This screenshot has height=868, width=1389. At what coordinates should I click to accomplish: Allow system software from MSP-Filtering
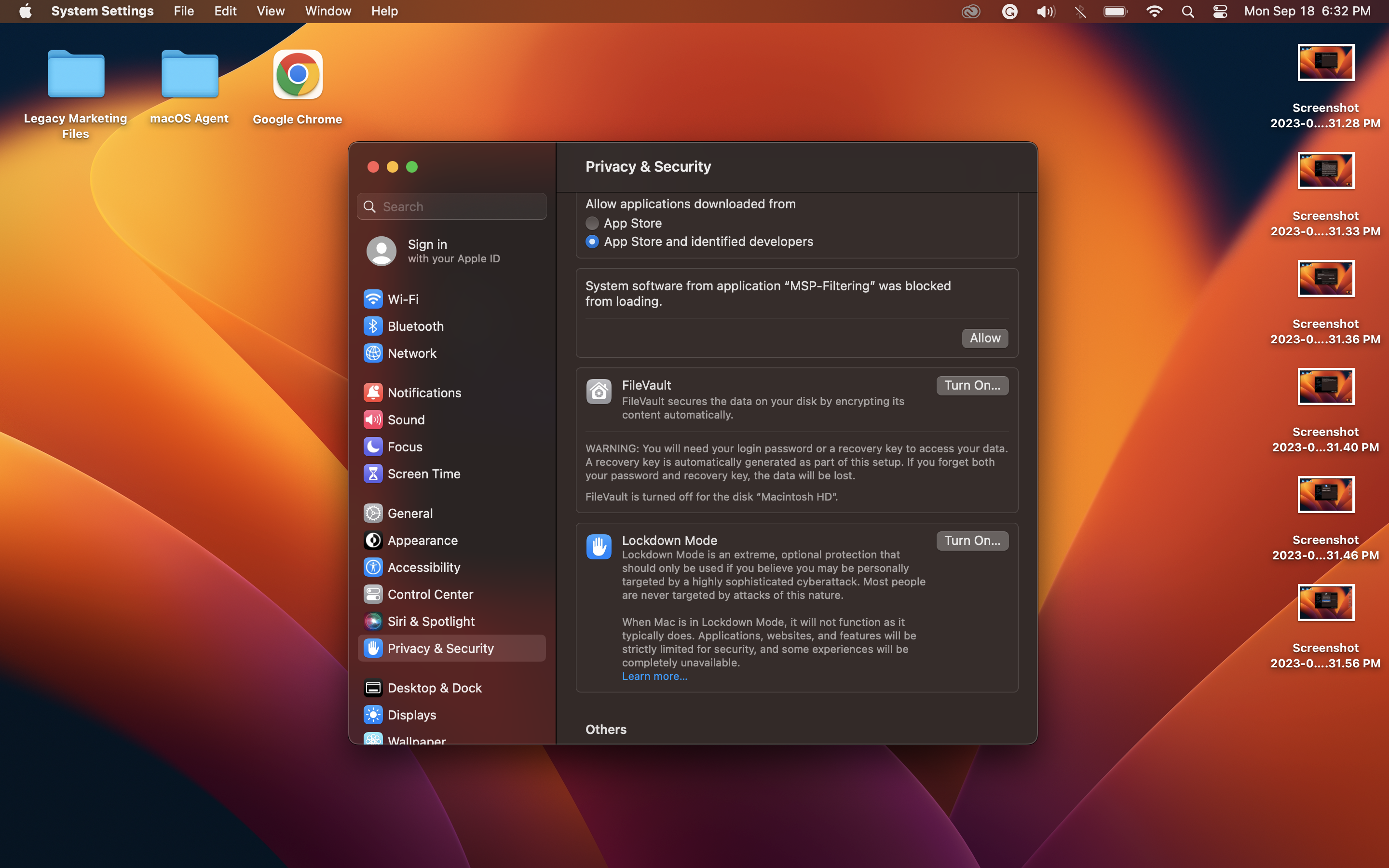coord(984,338)
